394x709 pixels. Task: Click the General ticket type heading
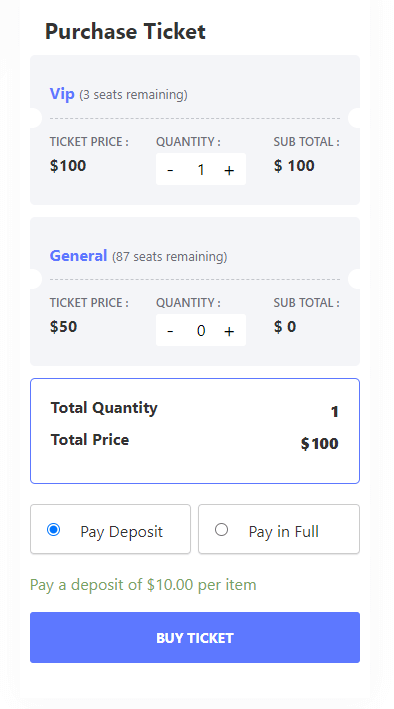(78, 255)
